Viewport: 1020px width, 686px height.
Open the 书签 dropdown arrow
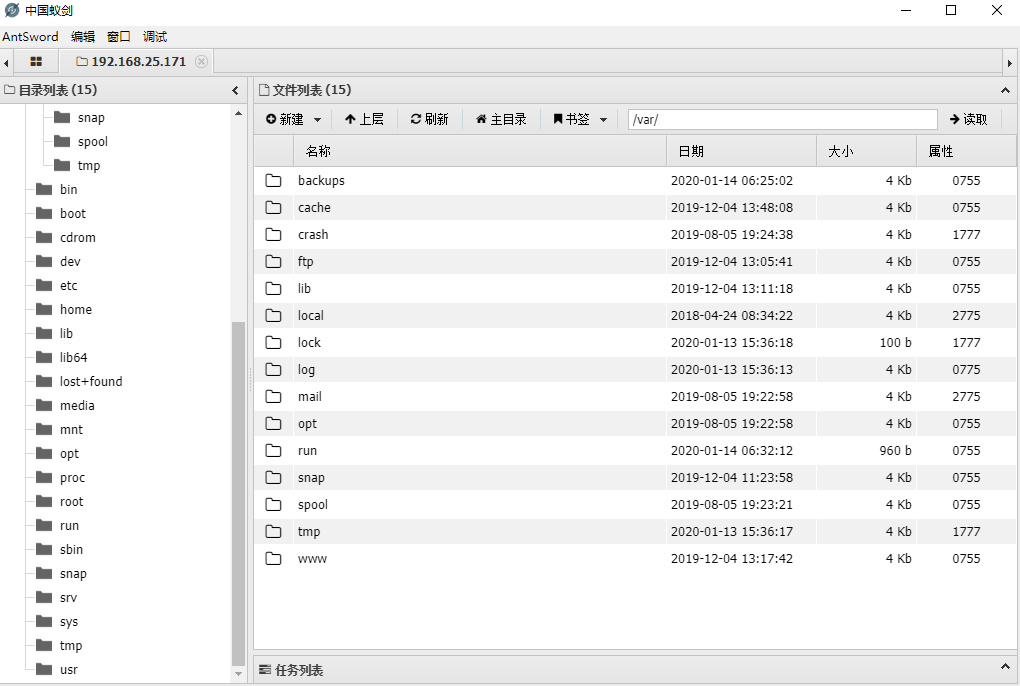click(604, 120)
